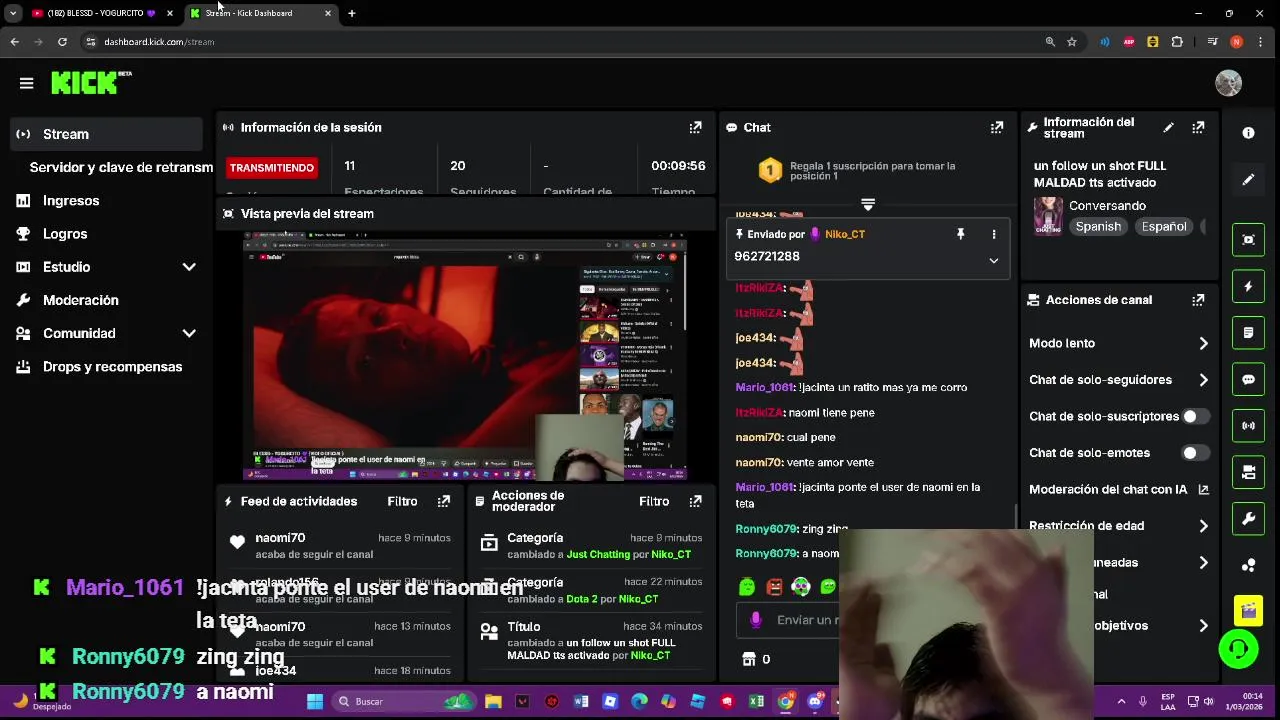1280x720 pixels.
Task: Click the stream preview video thumbnail
Action: click(x=465, y=356)
